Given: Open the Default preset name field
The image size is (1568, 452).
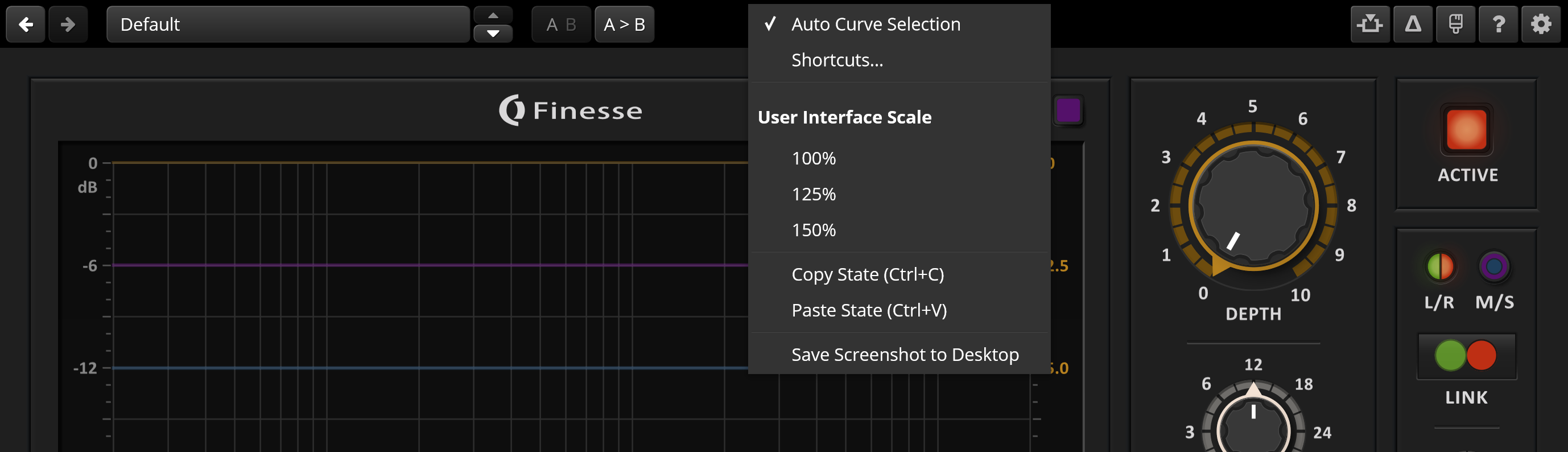Looking at the screenshot, I should click(288, 24).
